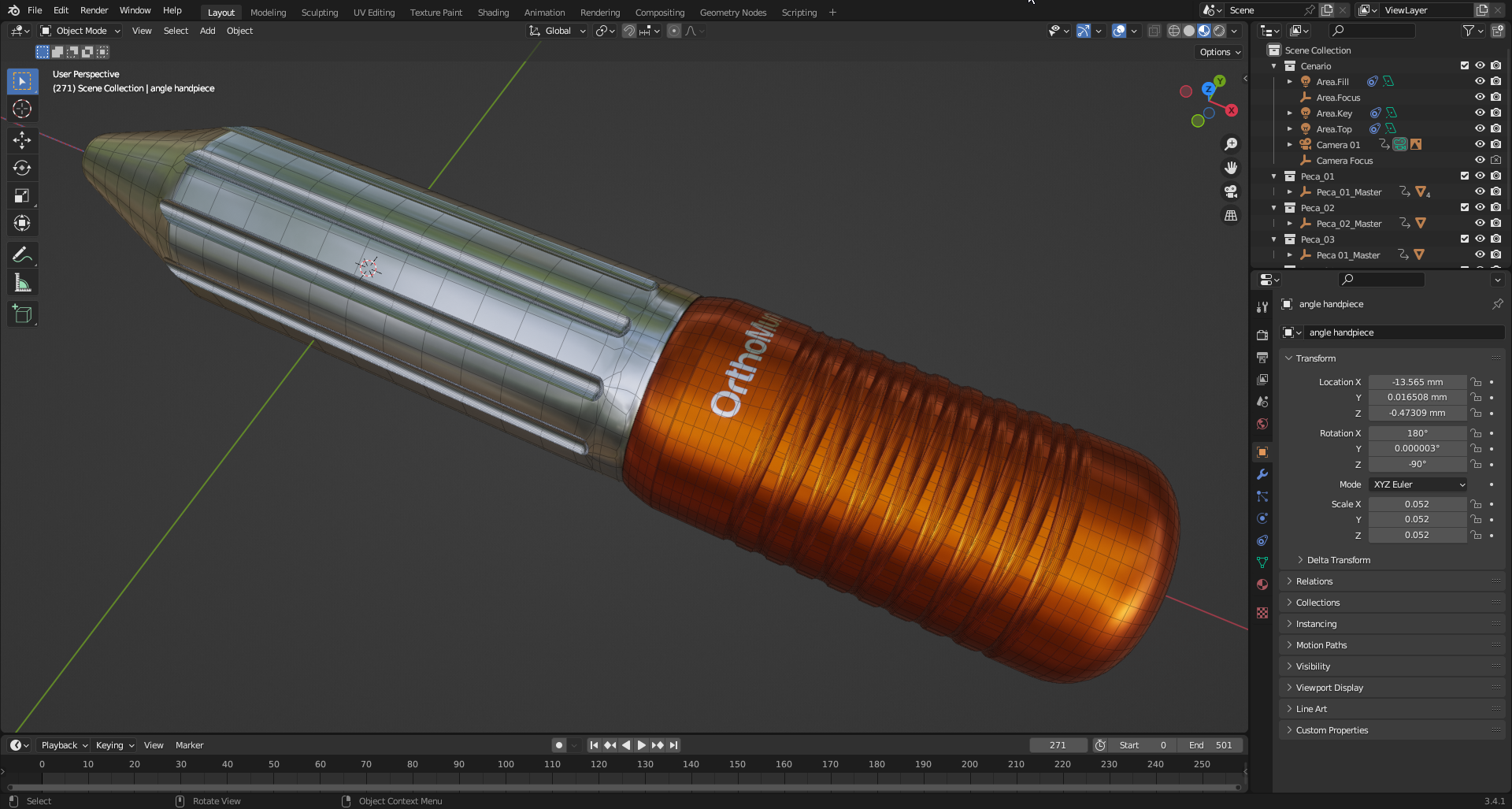This screenshot has width=1512, height=809.
Task: Toggle X-ray view
Action: pyautogui.click(x=1154, y=31)
